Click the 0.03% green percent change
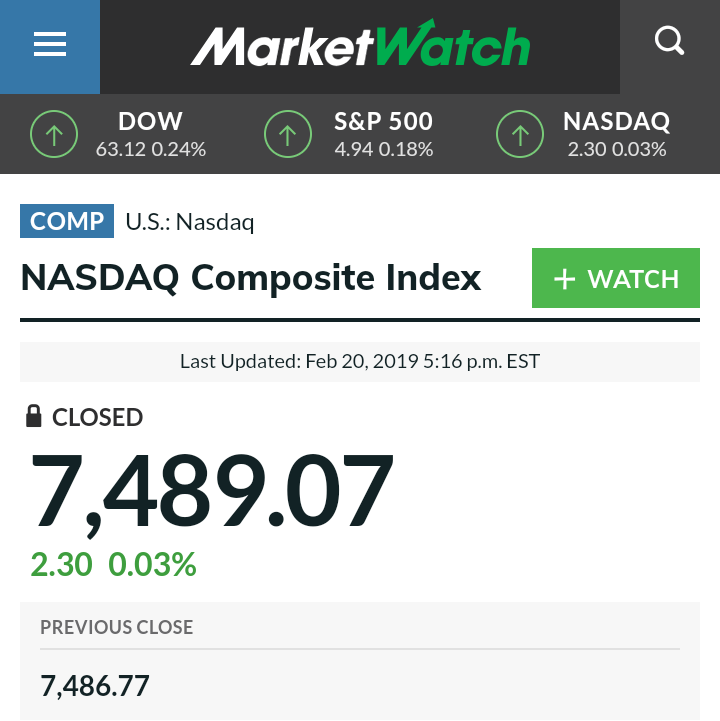Screen dimensions: 720x721 coord(152,564)
